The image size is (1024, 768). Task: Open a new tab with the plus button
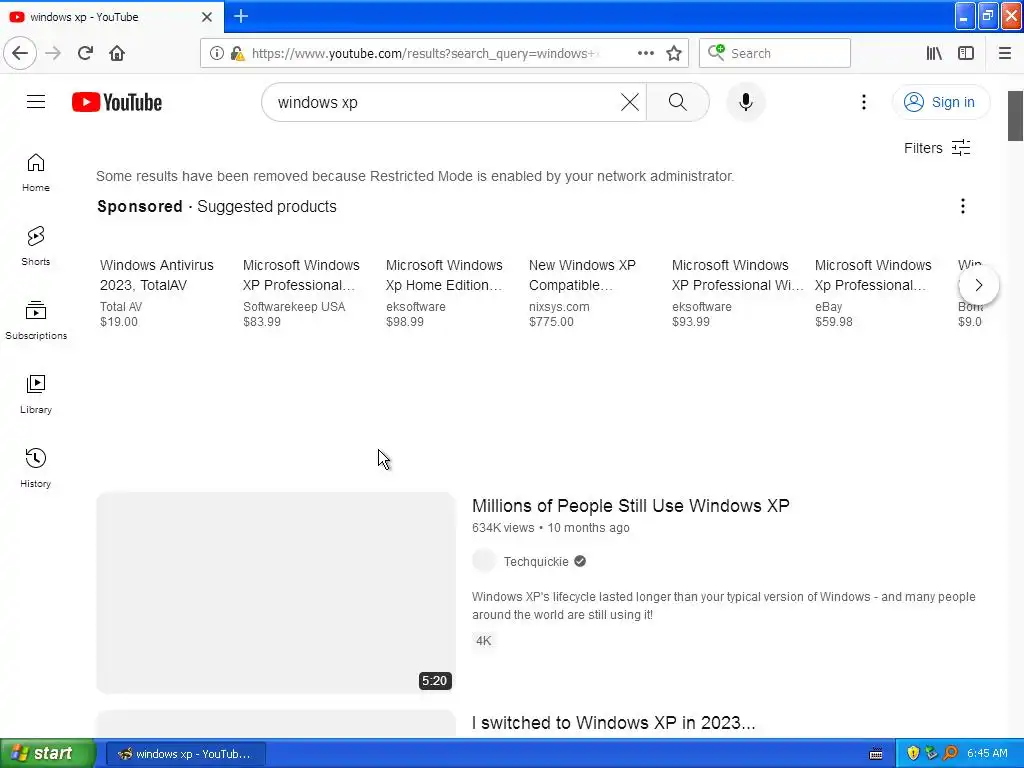click(241, 16)
